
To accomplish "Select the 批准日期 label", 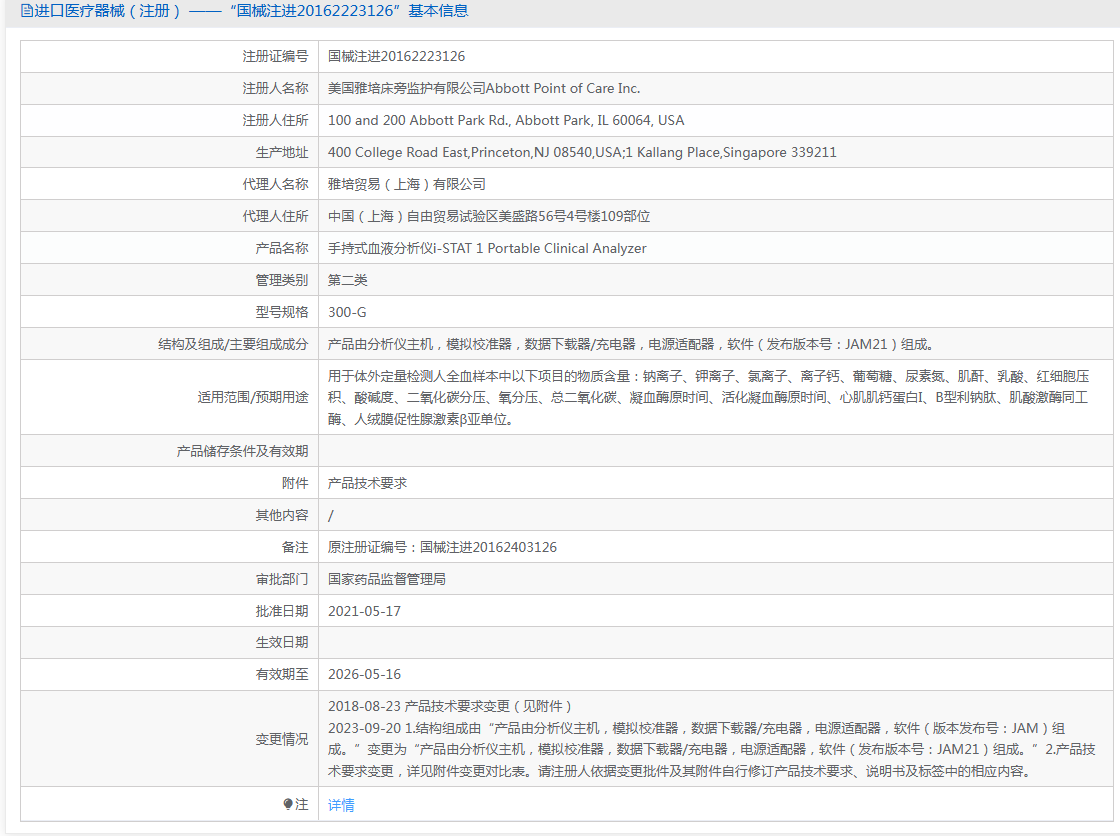I will click(x=282, y=612).
